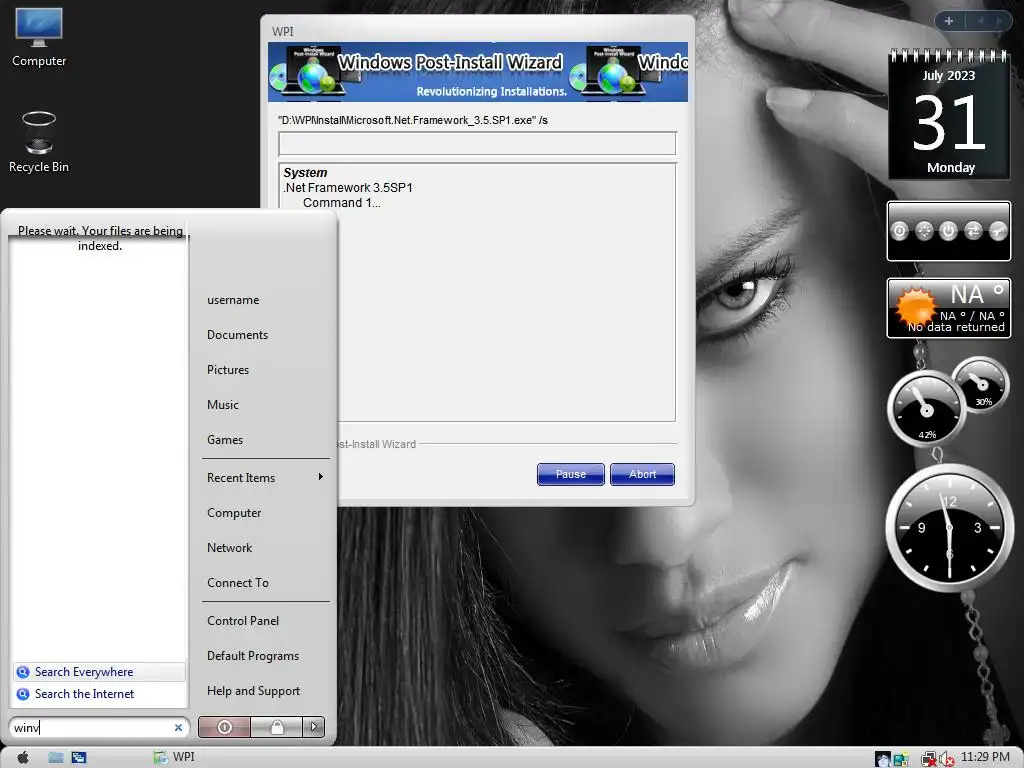This screenshot has width=1024, height=768.
Task: Open the 11:29 PM tray clock
Action: pyautogui.click(x=985, y=757)
